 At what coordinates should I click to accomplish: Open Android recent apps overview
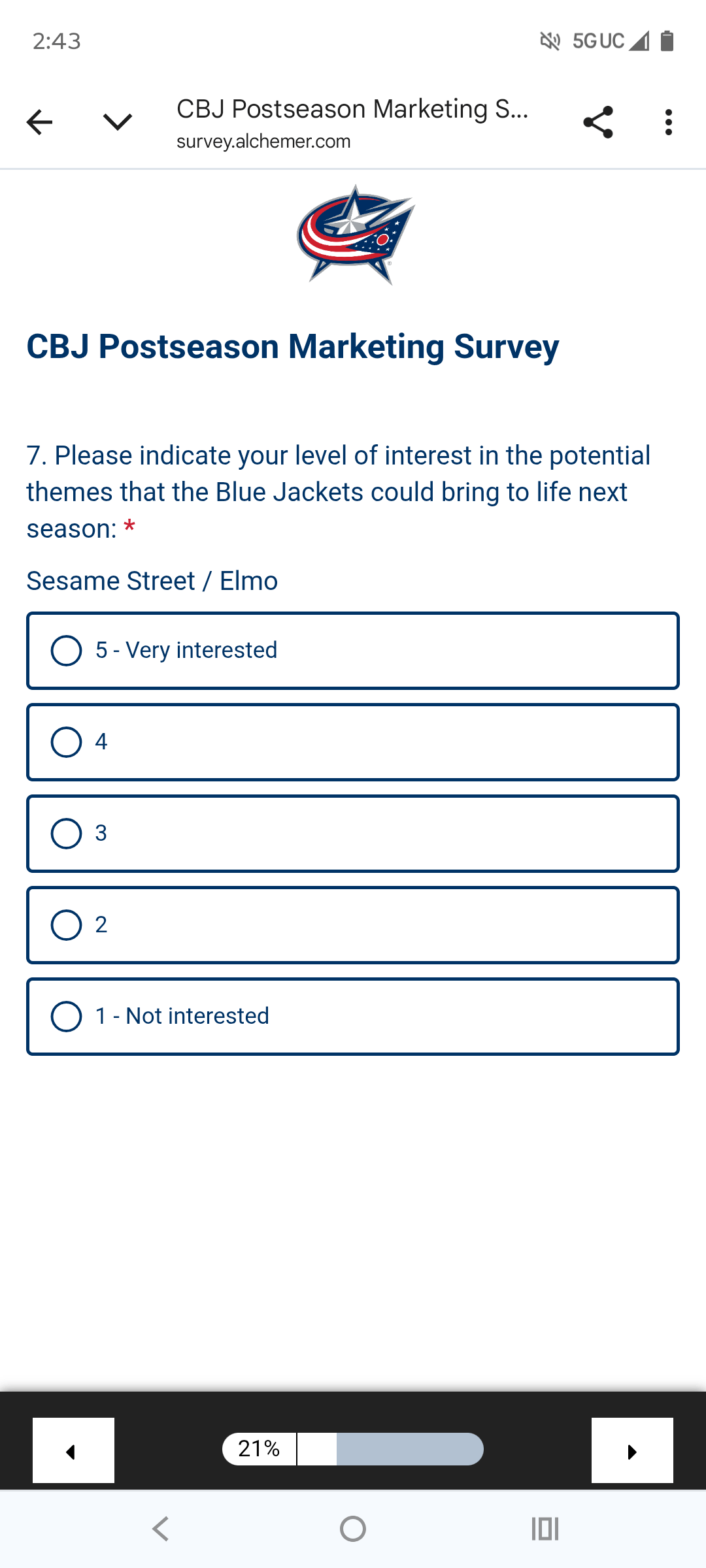pos(545,1529)
